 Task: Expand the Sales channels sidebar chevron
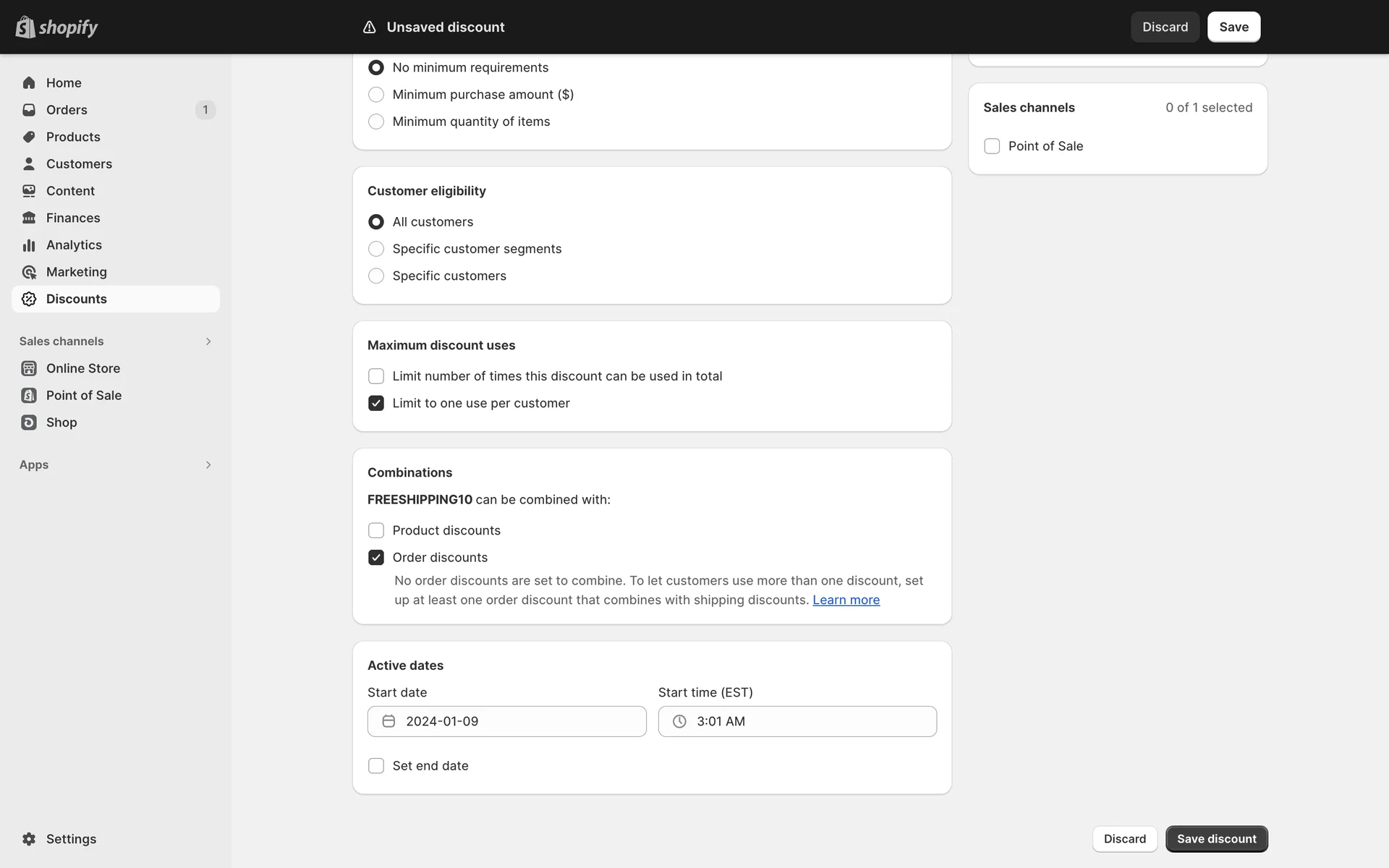tap(208, 341)
